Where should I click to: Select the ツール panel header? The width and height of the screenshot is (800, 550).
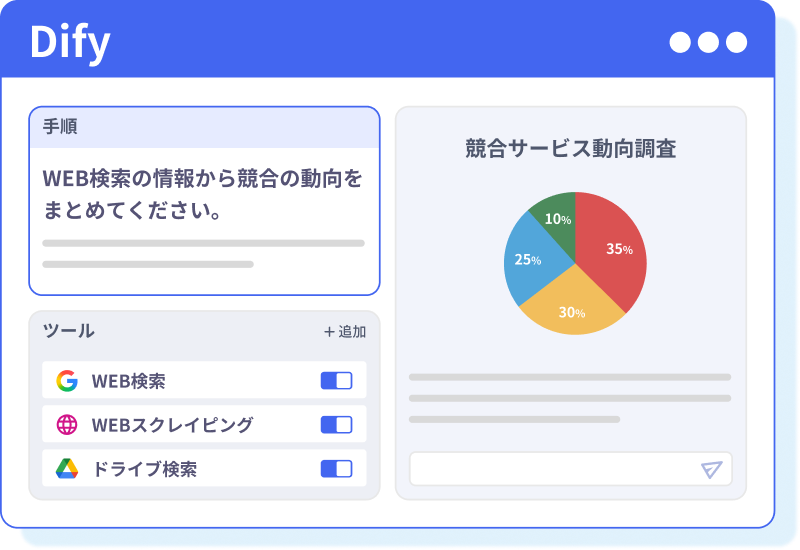click(70, 331)
